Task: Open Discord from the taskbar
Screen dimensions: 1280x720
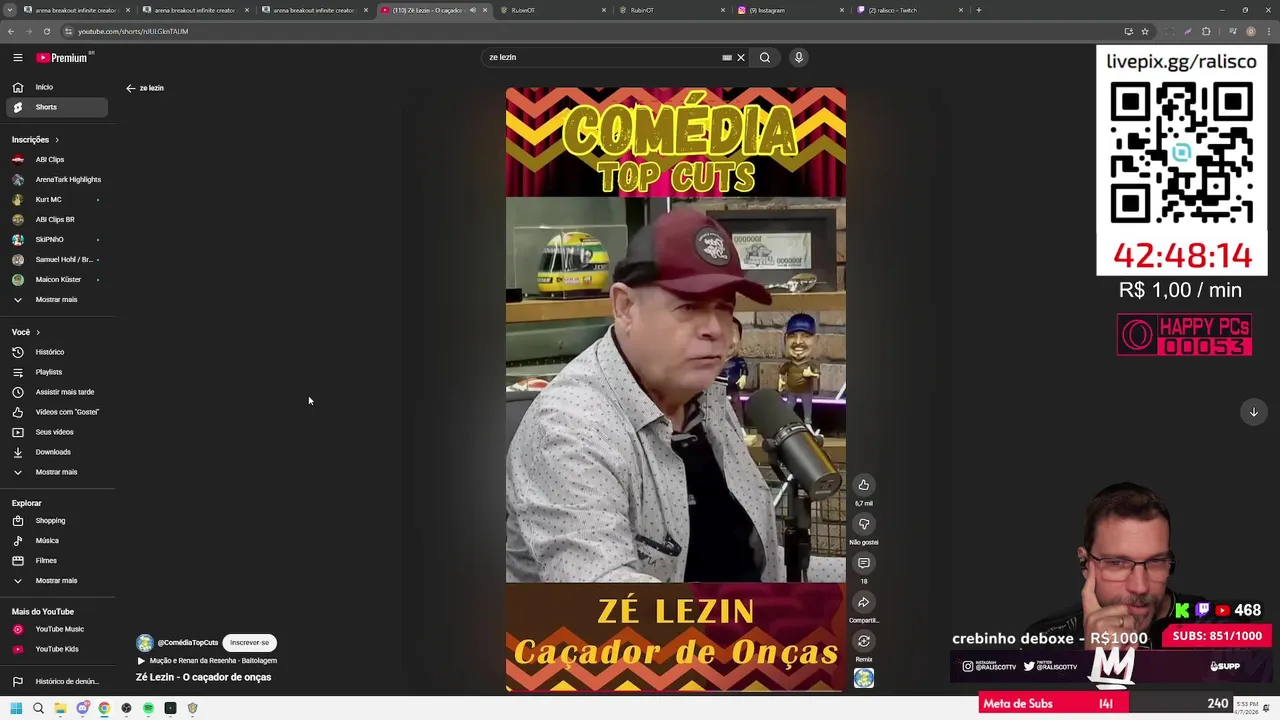Action: [x=82, y=708]
